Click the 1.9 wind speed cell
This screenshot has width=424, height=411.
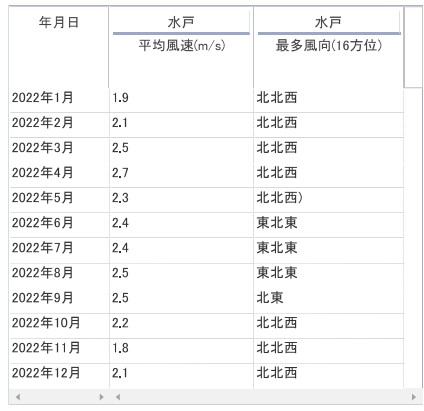[x=181, y=99]
